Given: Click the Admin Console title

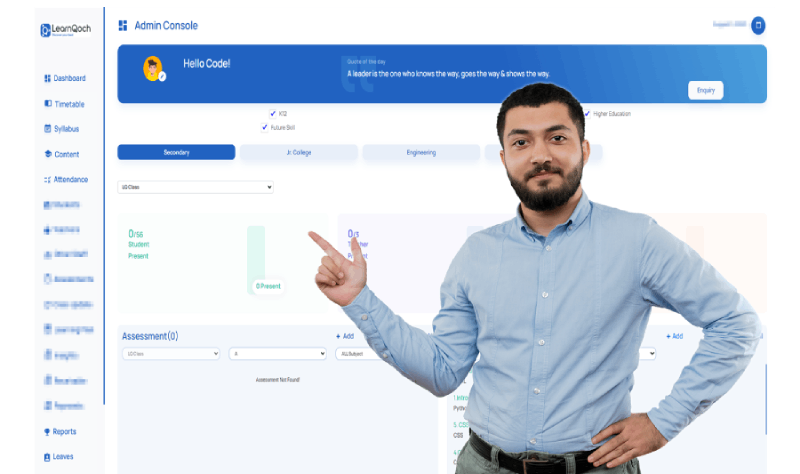Looking at the screenshot, I should coord(166,26).
